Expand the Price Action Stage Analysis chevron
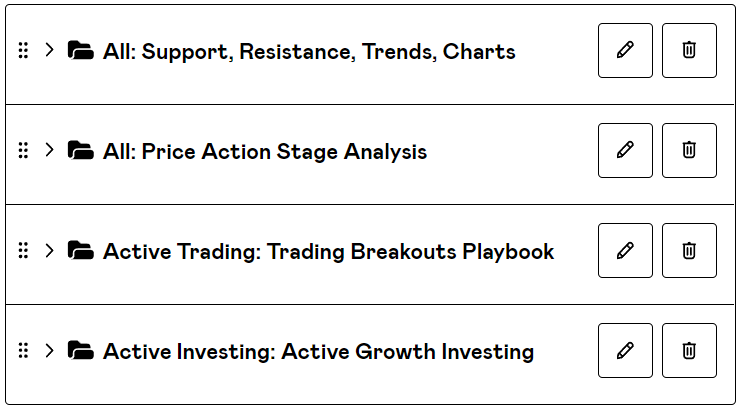This screenshot has width=740, height=410. (x=49, y=151)
